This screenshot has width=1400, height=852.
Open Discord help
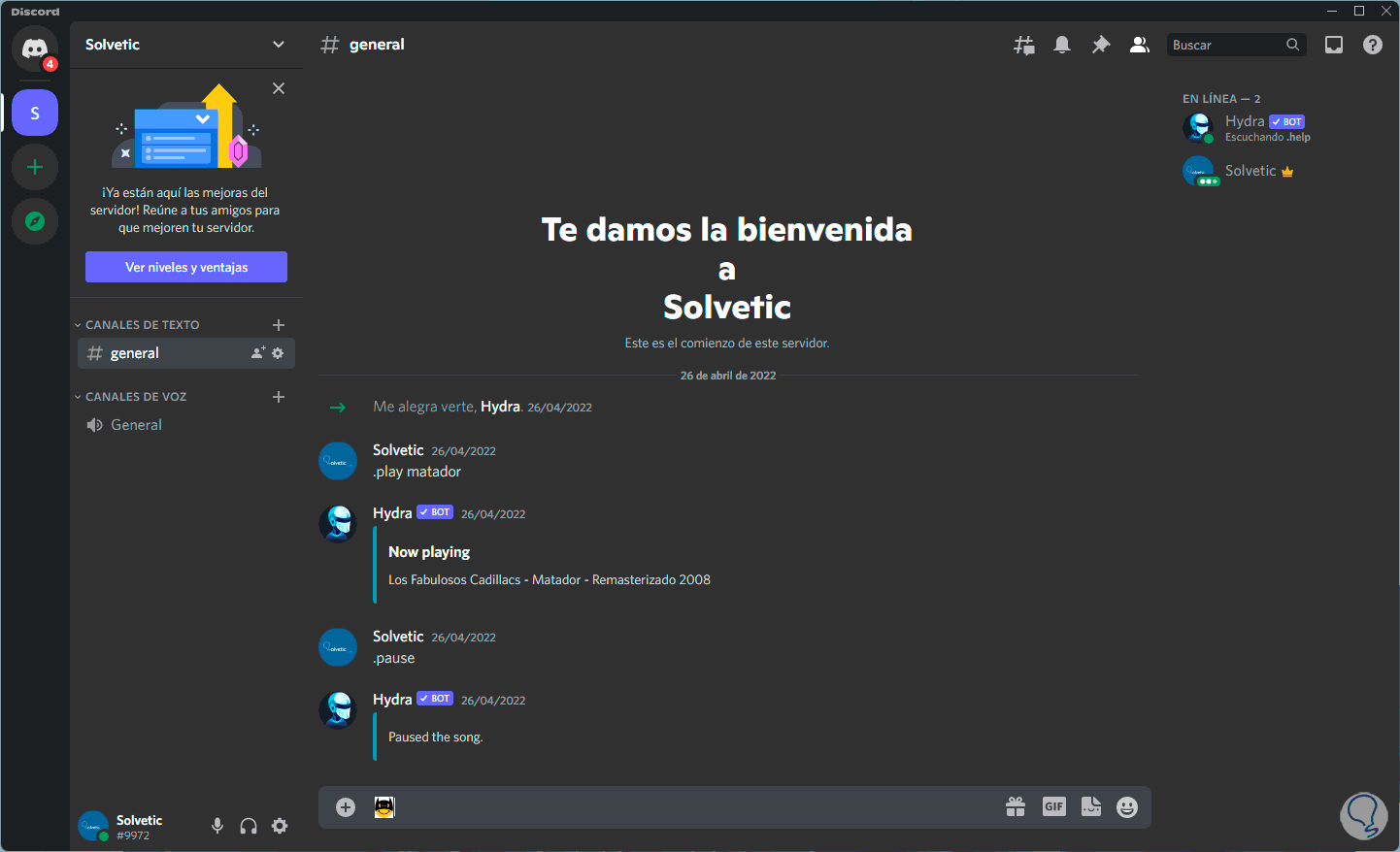tap(1373, 45)
